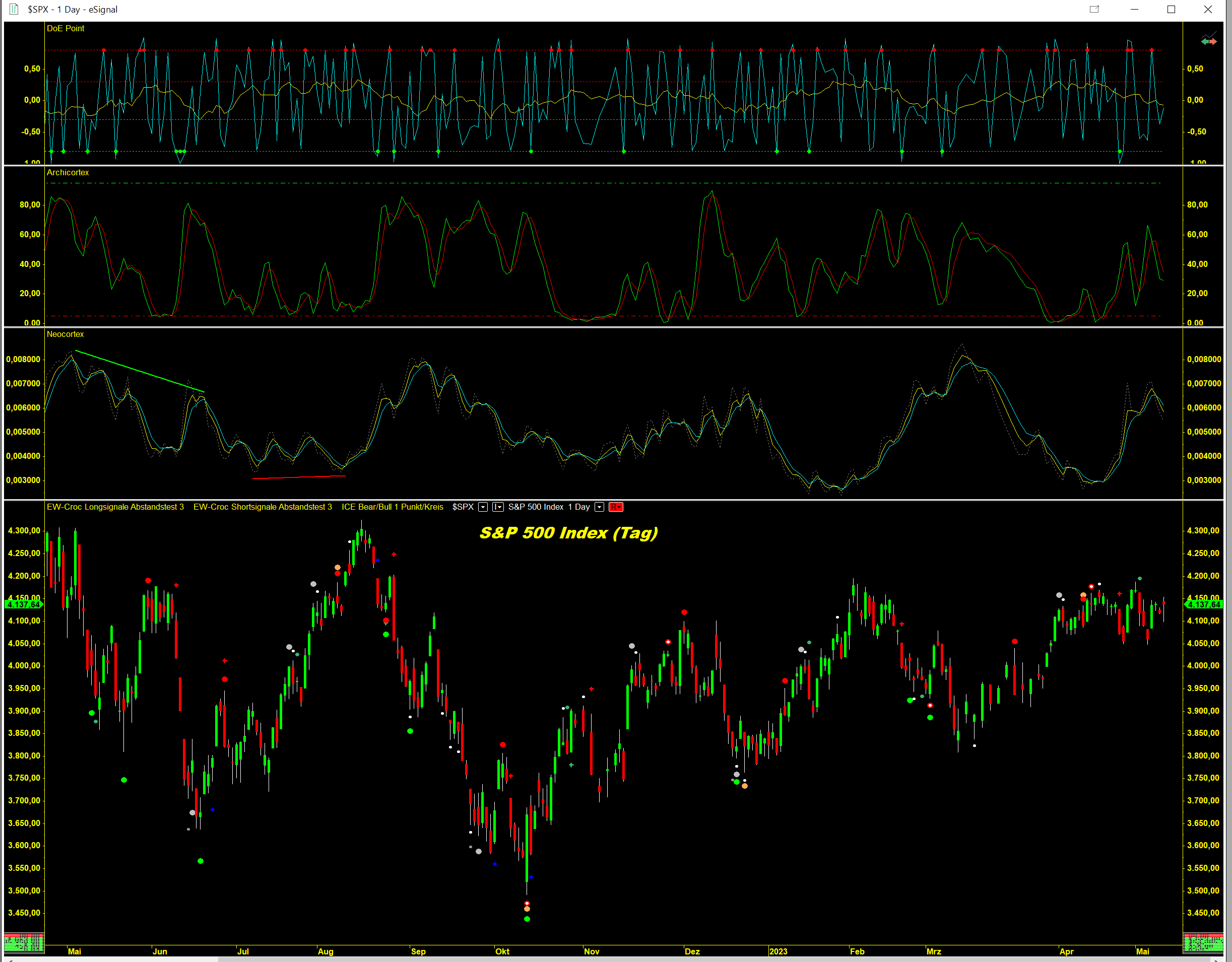Click the green stacked indicator box bottom left

[x=23, y=942]
